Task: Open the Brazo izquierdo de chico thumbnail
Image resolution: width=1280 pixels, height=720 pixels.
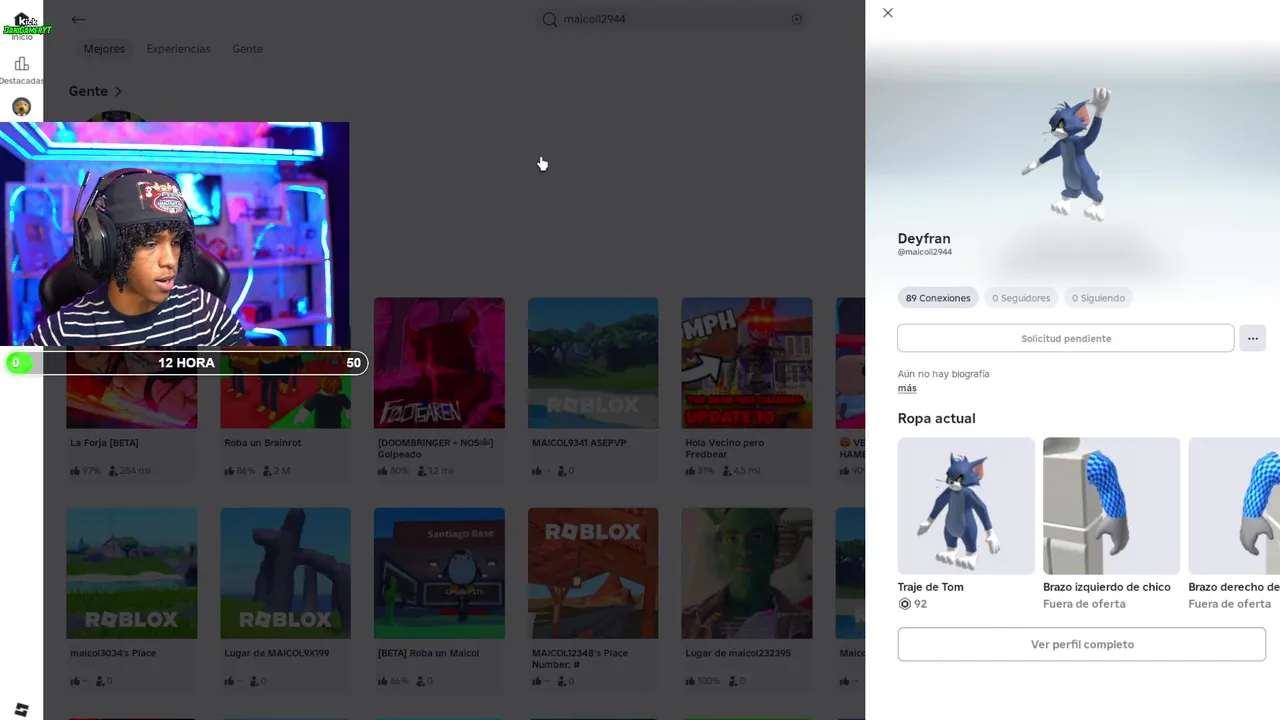Action: point(1111,506)
